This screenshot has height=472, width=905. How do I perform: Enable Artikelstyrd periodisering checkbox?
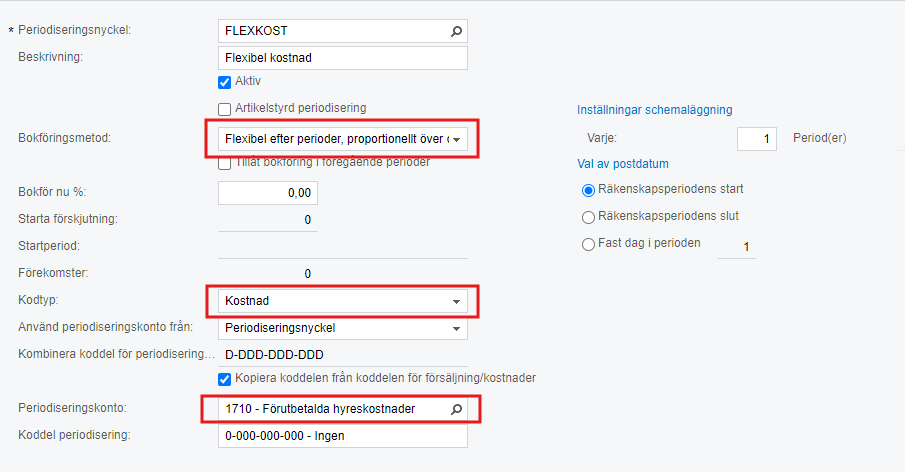pos(225,109)
